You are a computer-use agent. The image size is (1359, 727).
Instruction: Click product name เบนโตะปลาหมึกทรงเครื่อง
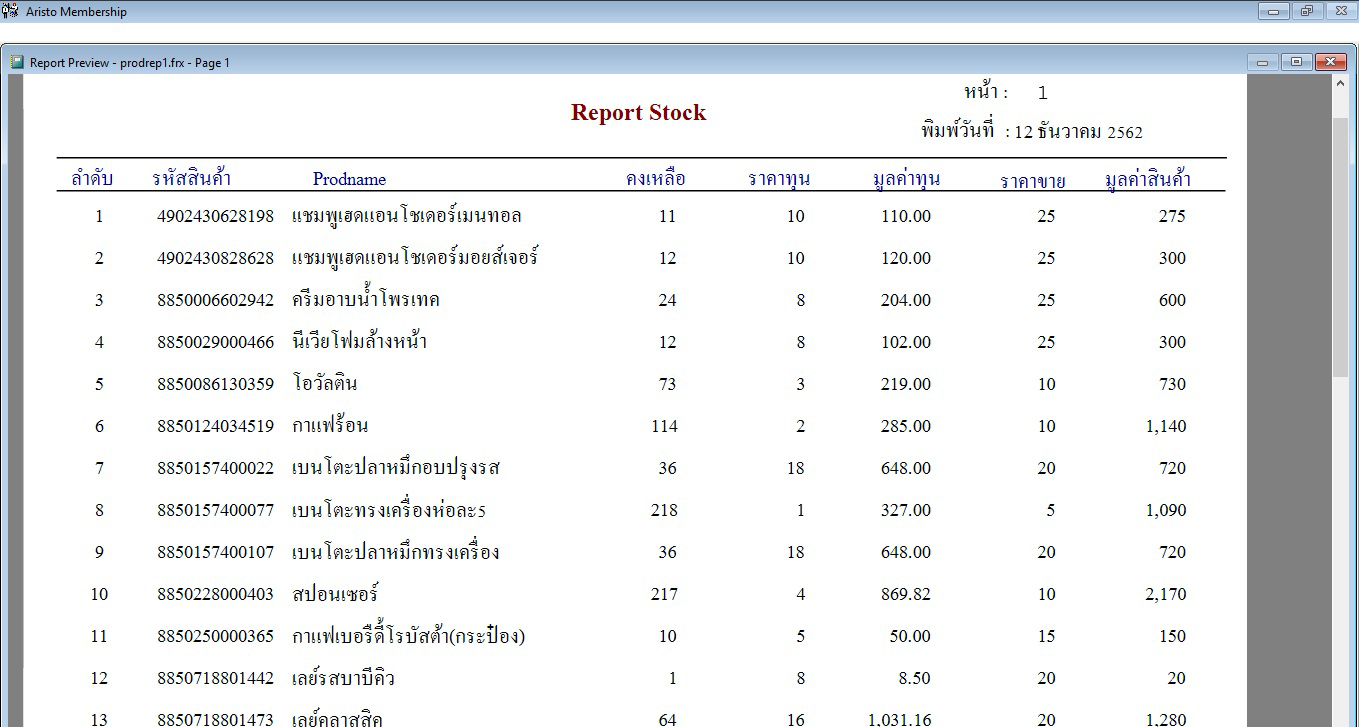coord(396,552)
